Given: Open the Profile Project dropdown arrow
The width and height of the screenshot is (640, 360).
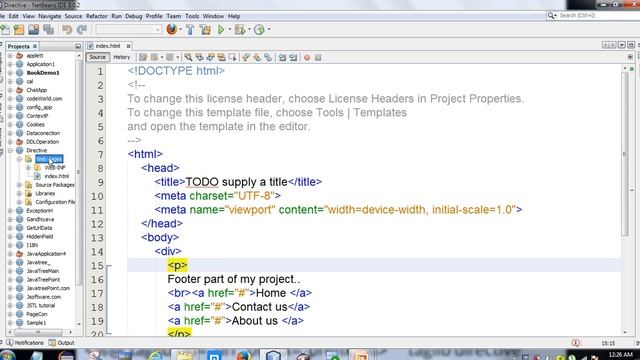Looking at the screenshot, I should (269, 29).
